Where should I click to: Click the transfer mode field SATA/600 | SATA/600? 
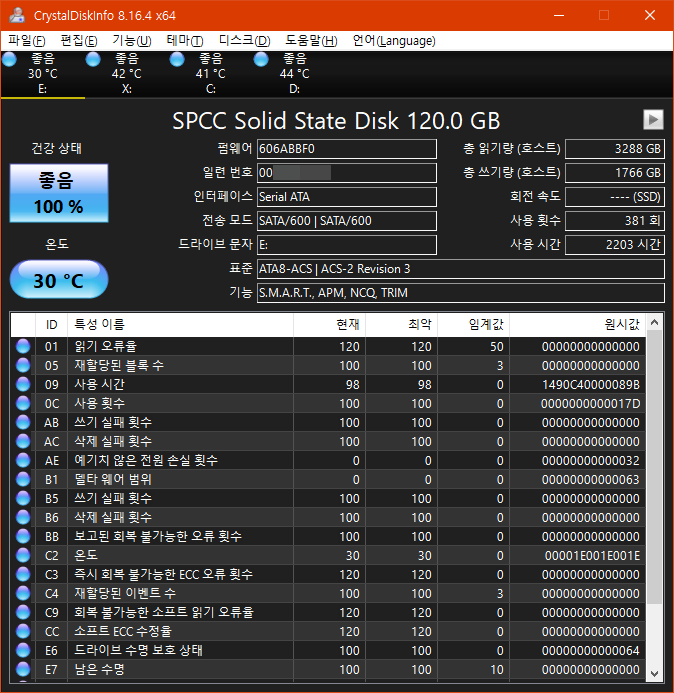347,221
